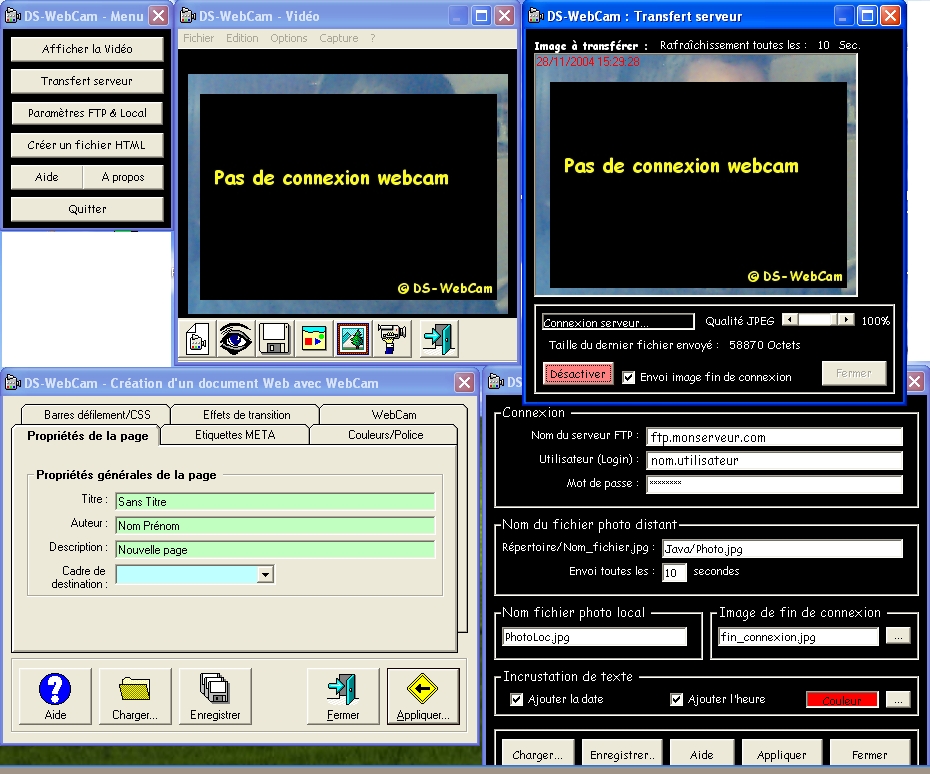Open help with the blue question mark Aide button
930x774 pixels.
55,696
